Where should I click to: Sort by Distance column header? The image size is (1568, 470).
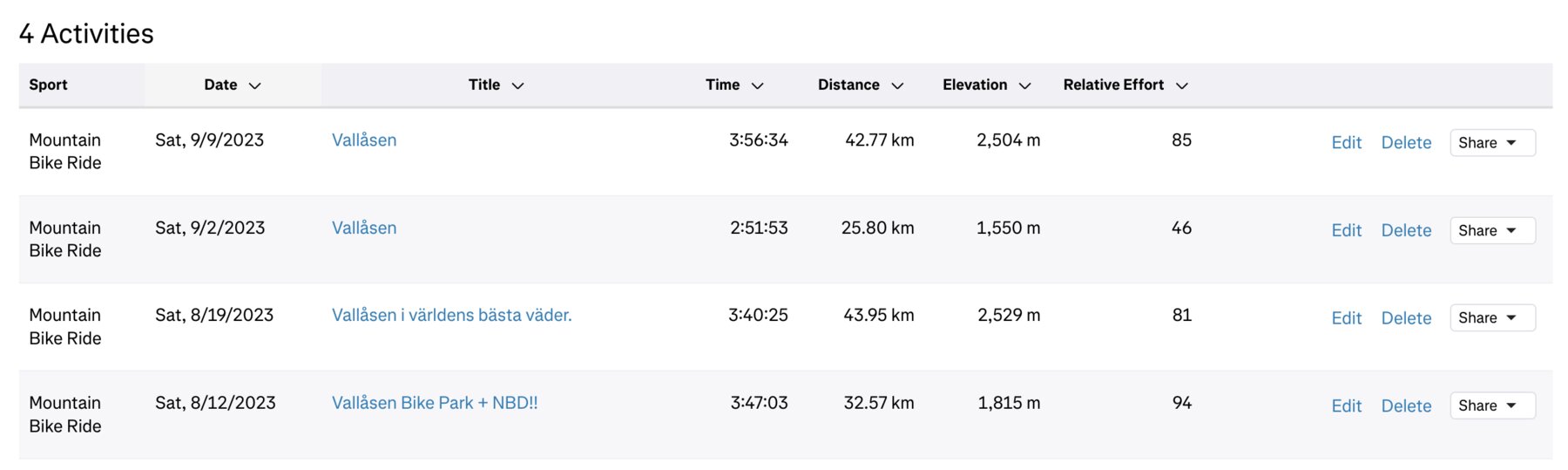click(860, 85)
